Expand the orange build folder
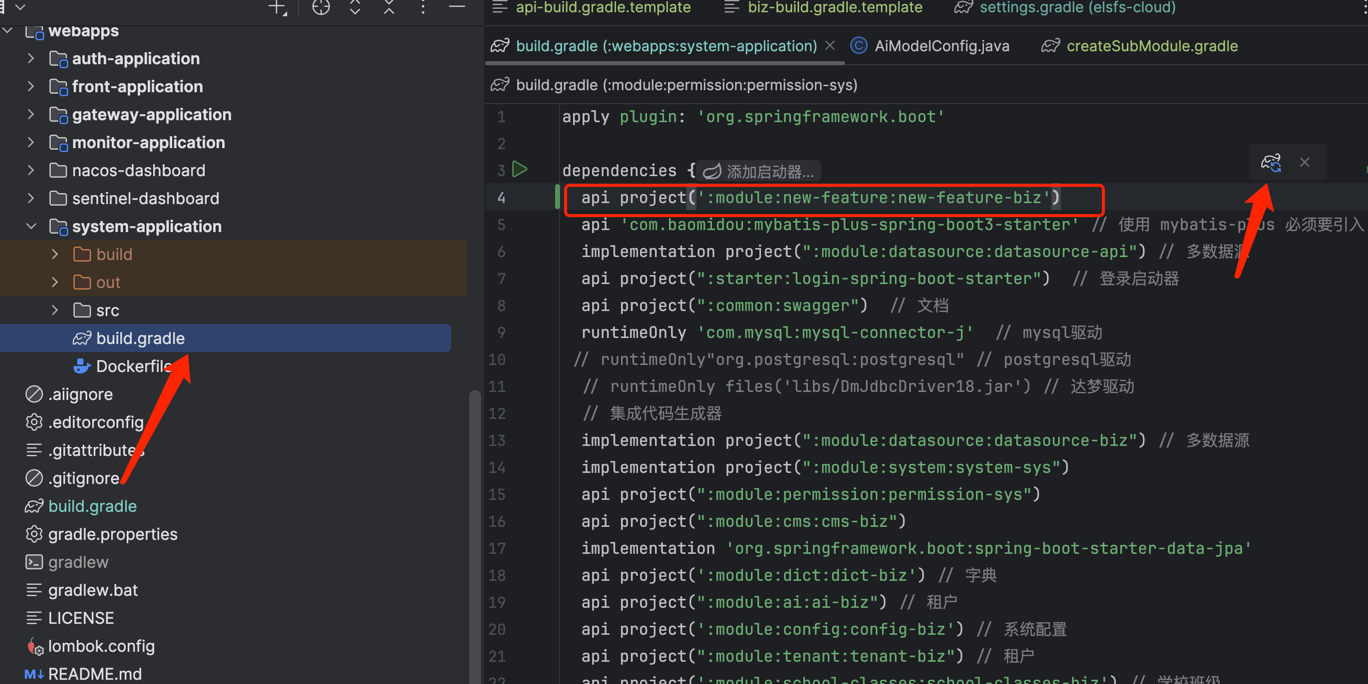1368x684 pixels. pos(55,255)
